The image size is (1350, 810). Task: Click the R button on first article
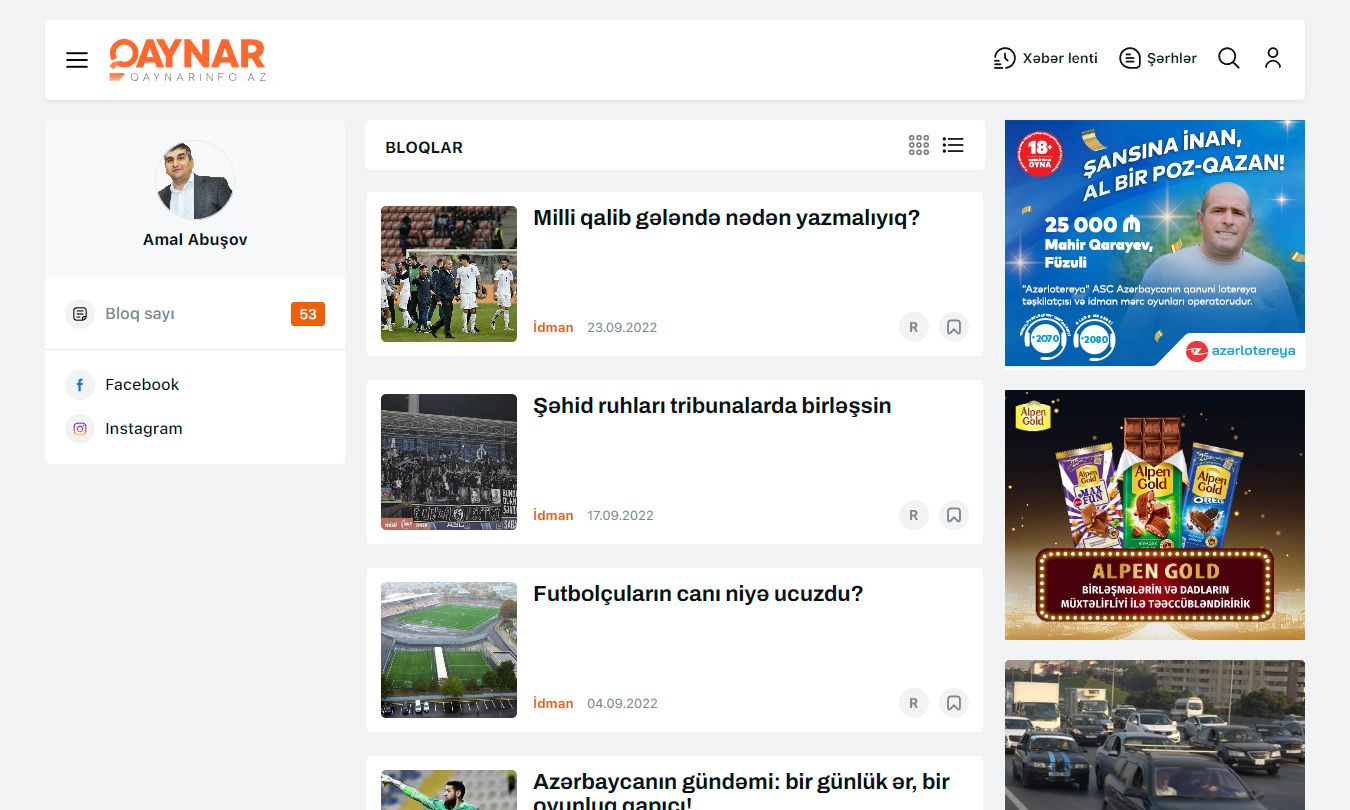pos(913,327)
